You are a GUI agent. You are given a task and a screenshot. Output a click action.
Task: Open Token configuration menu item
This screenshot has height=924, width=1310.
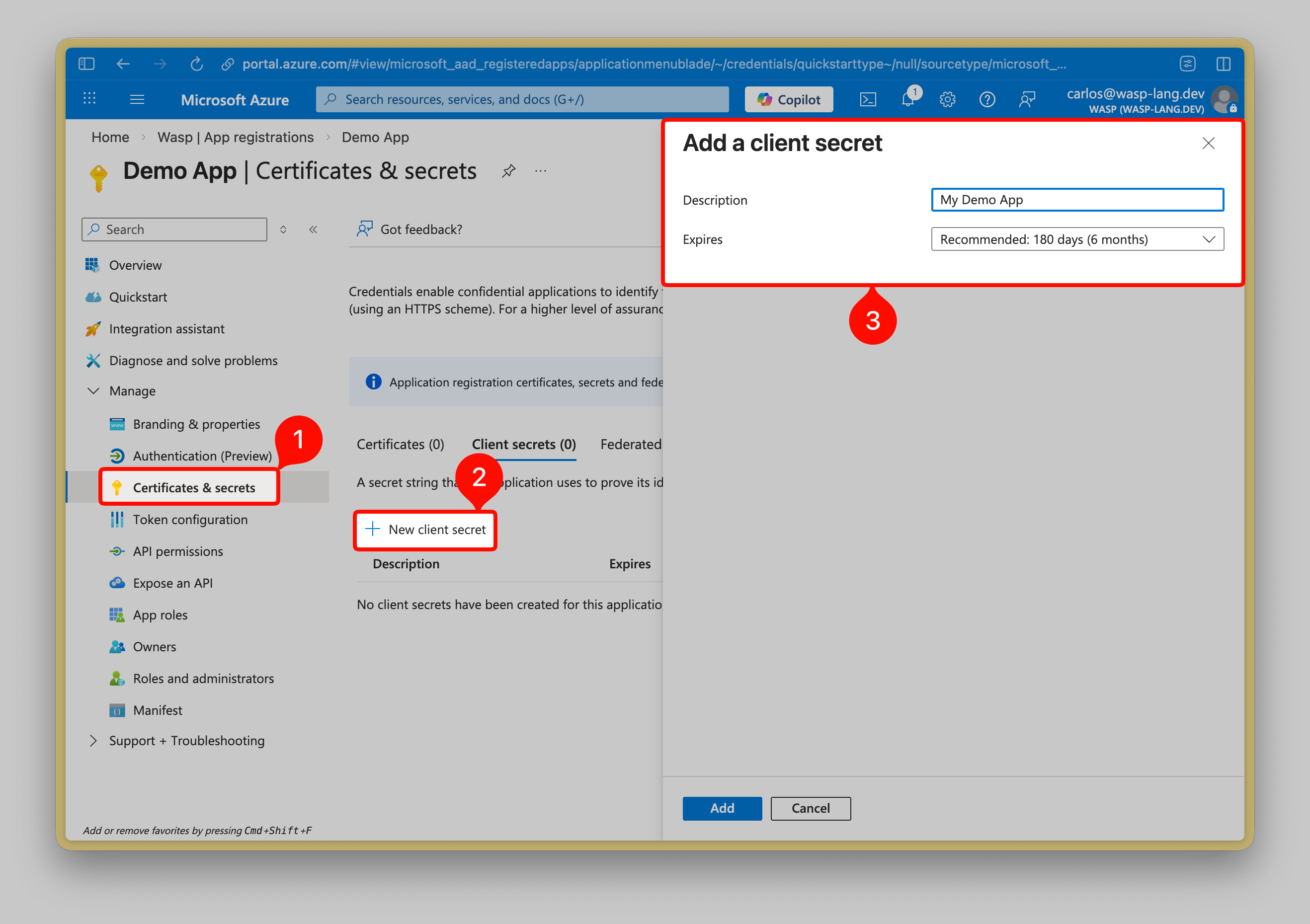tap(190, 520)
